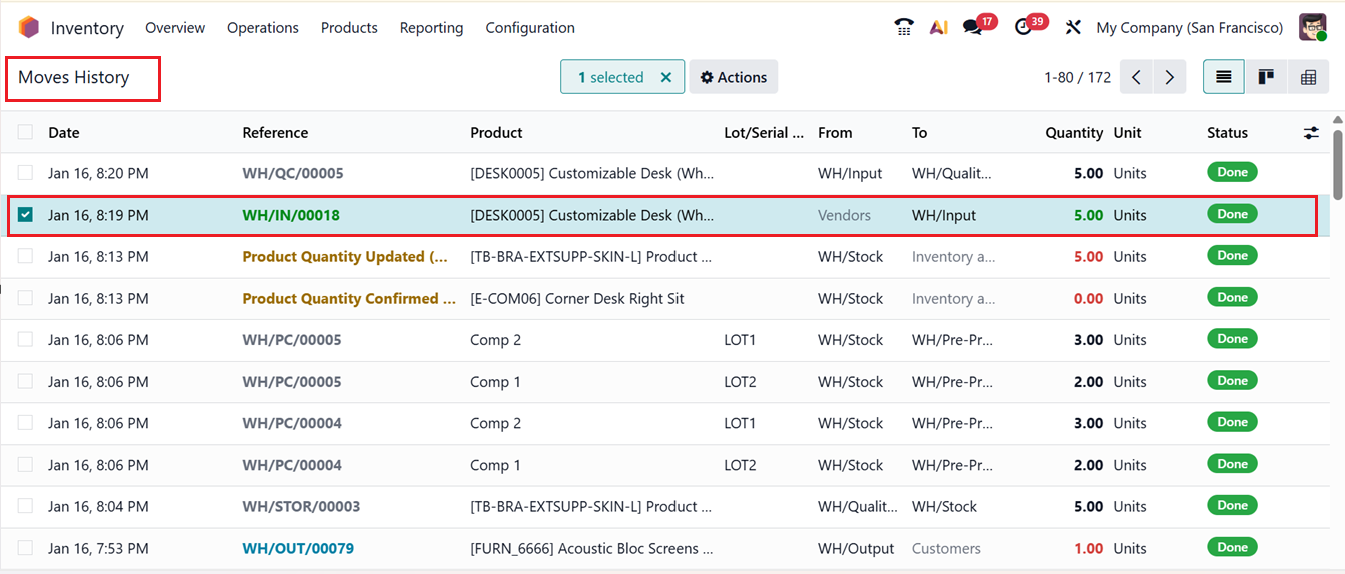This screenshot has width=1345, height=574.
Task: Open the VoIP phone icon
Action: (x=904, y=27)
